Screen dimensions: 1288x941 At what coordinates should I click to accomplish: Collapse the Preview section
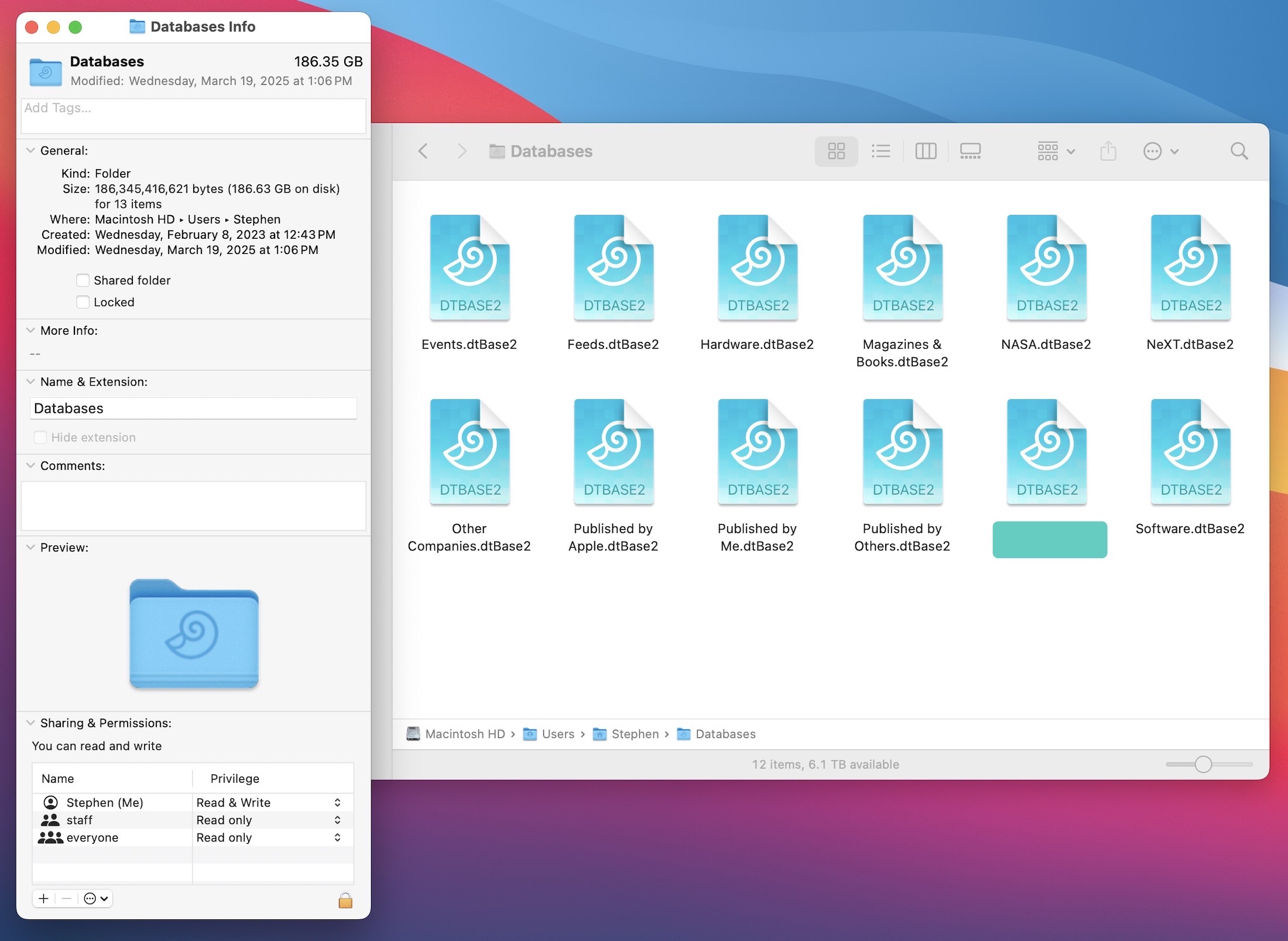coord(30,547)
